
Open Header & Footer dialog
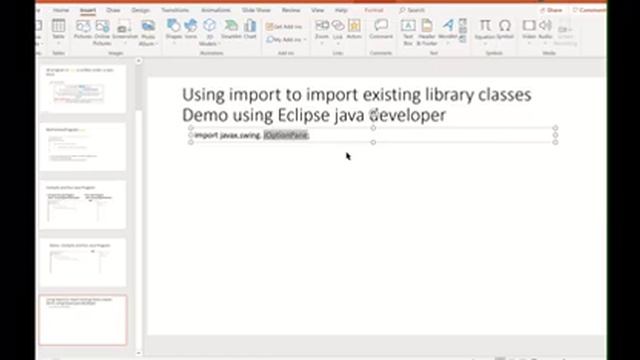coord(427,32)
